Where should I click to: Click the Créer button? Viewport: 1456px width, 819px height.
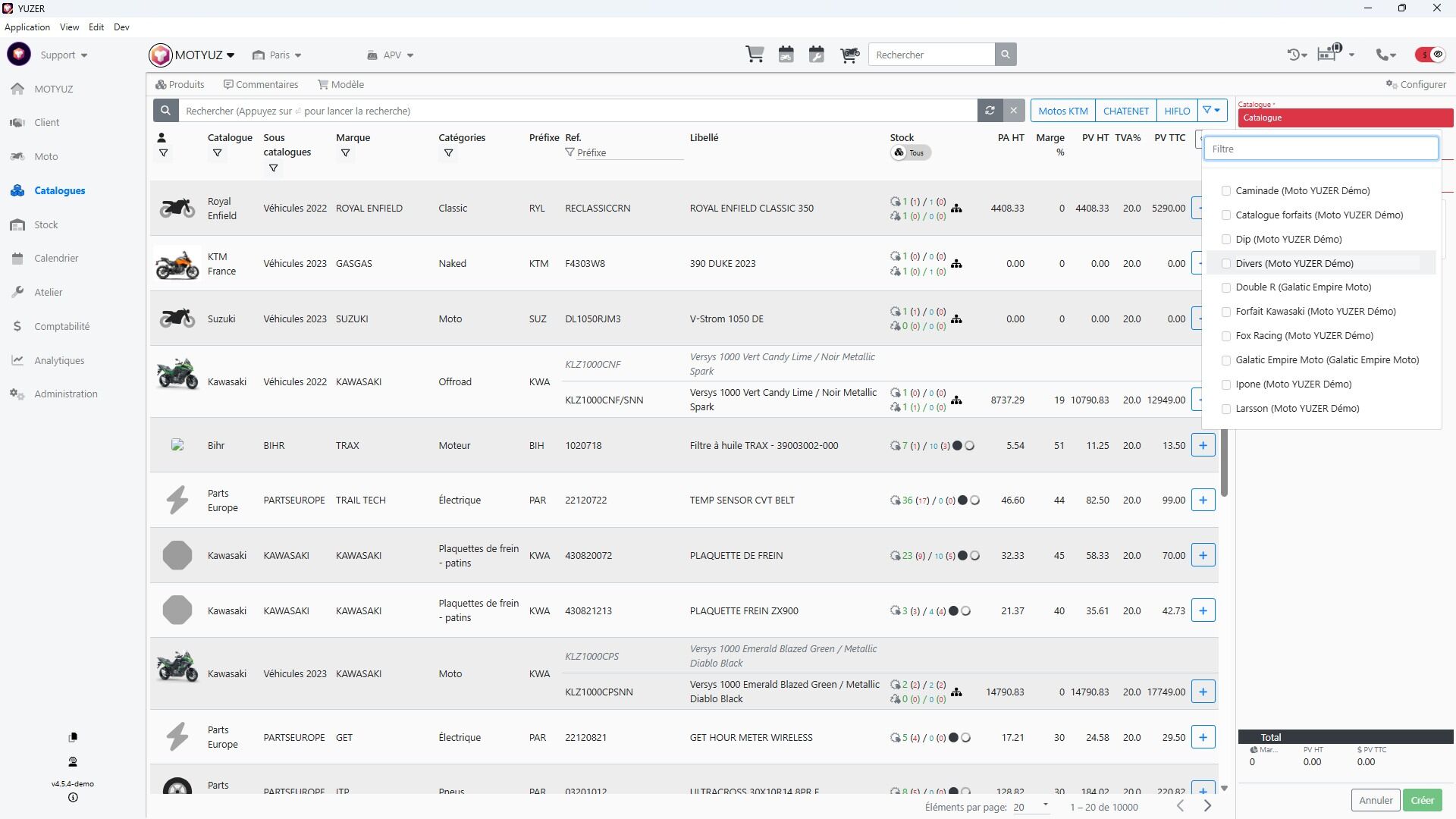coord(1422,800)
